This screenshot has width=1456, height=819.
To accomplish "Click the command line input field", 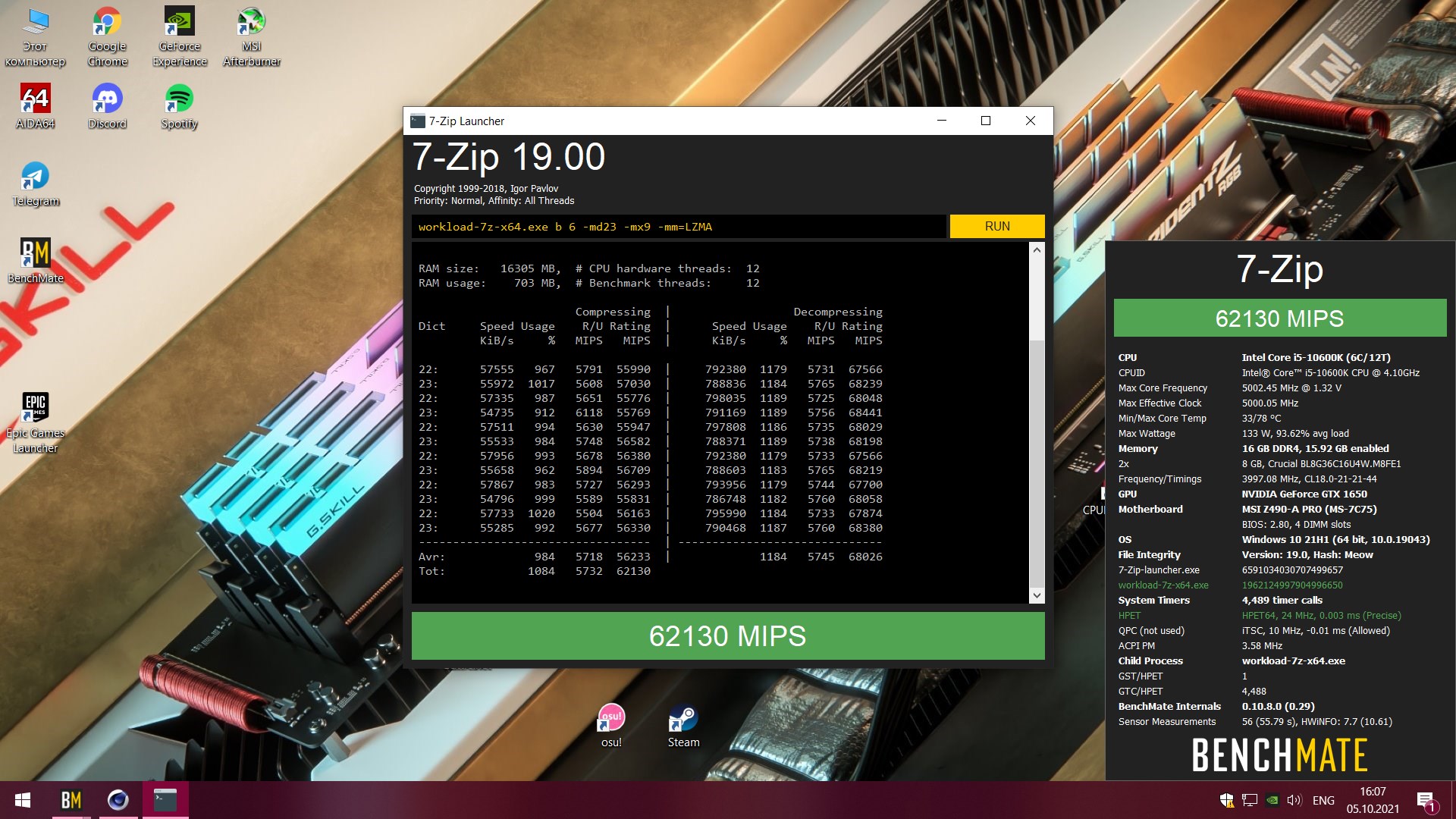I will click(x=679, y=226).
